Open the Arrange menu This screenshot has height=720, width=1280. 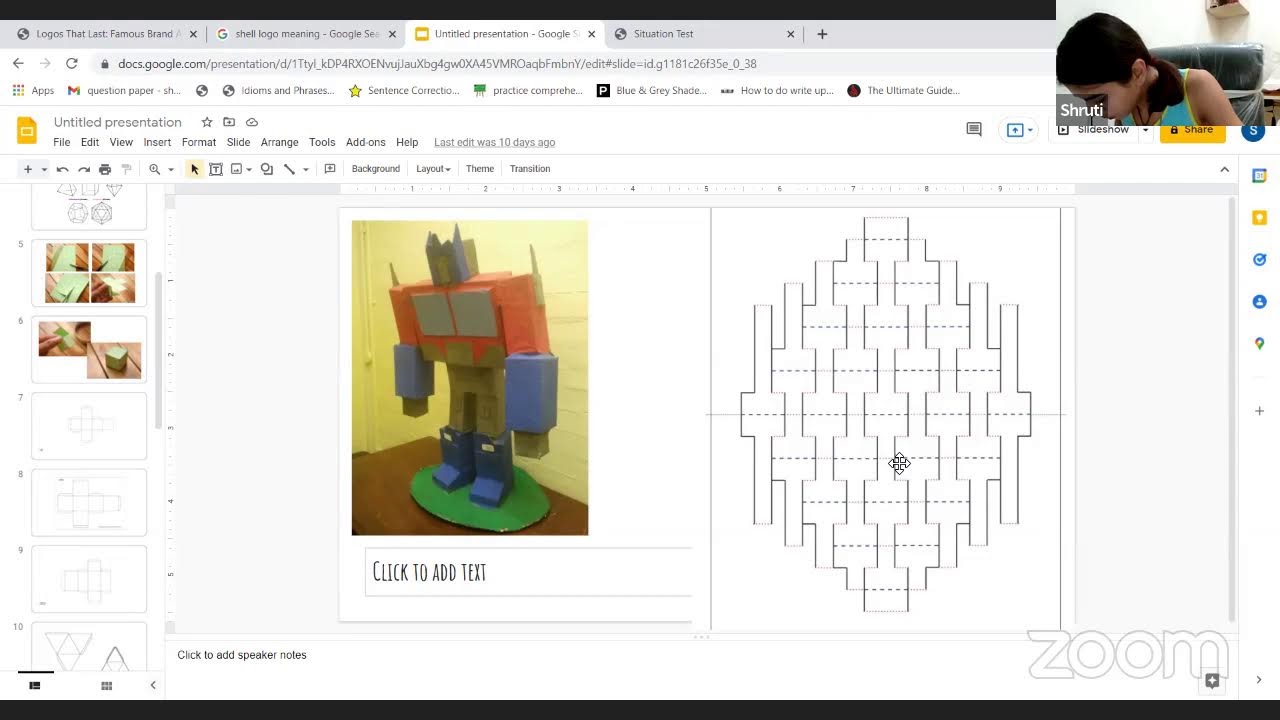click(280, 142)
